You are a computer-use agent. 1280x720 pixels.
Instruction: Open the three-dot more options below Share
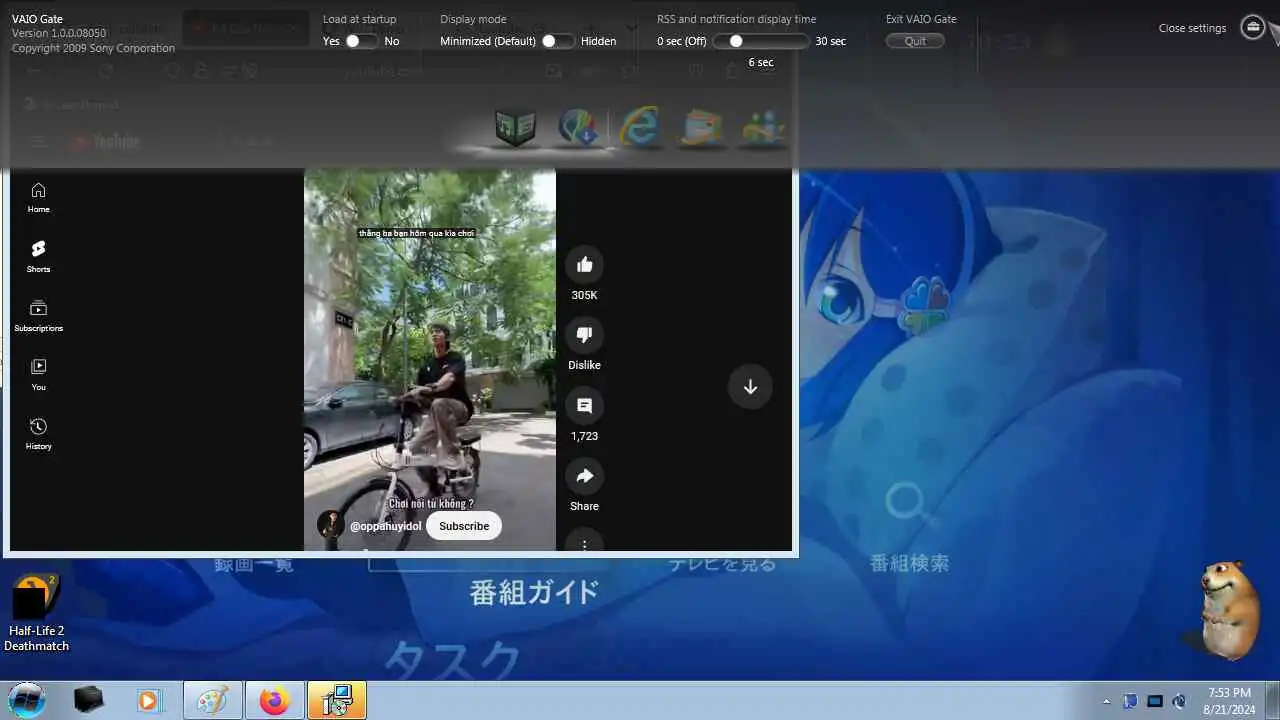(585, 543)
